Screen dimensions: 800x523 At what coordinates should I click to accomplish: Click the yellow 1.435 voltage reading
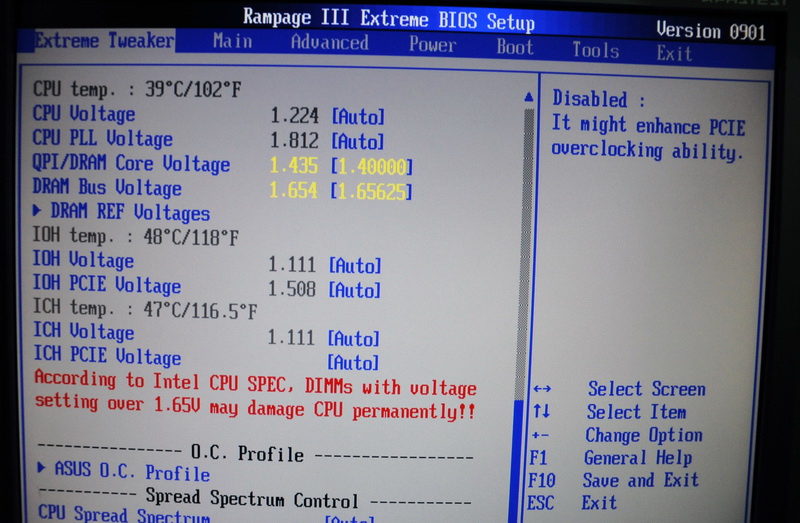[x=294, y=166]
